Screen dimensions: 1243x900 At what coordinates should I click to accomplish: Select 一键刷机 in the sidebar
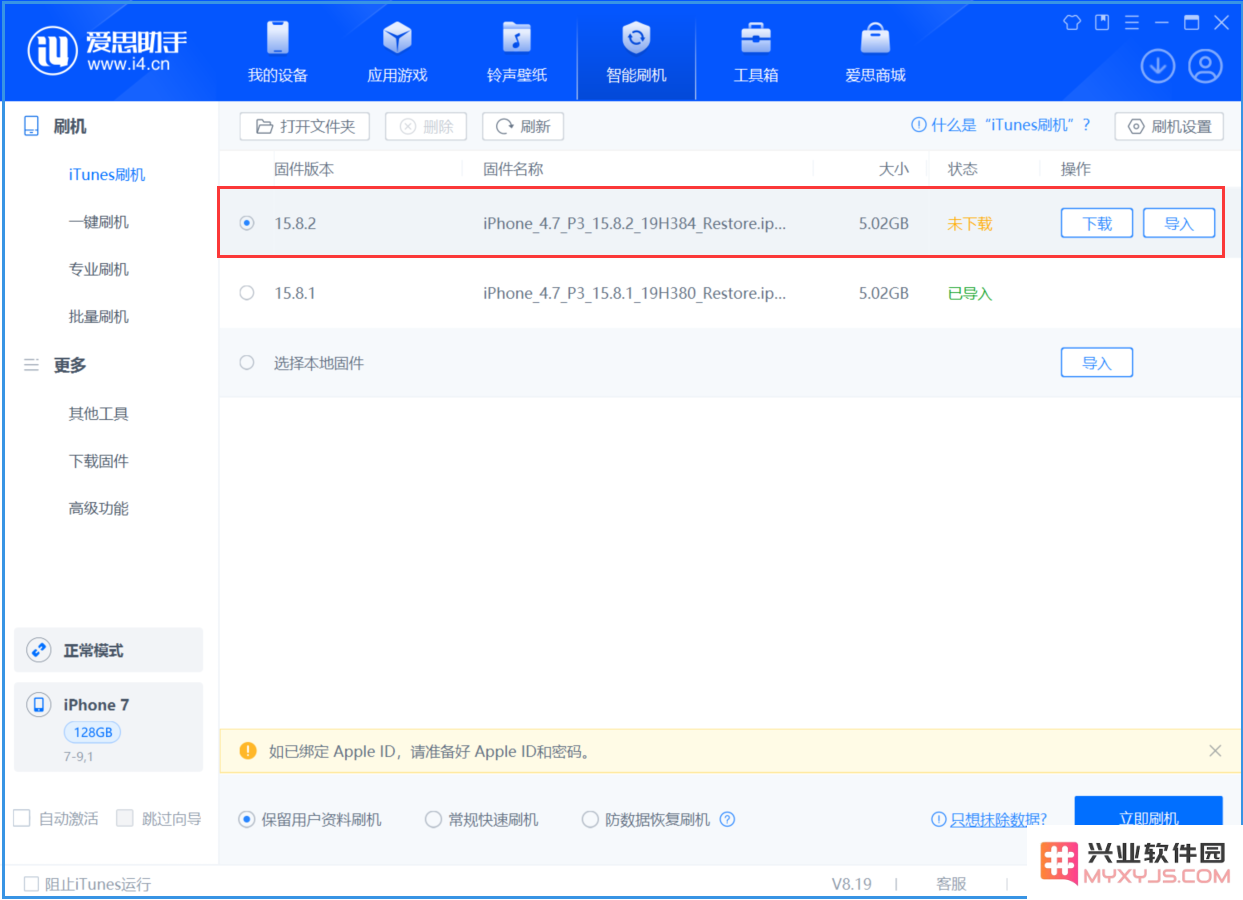tap(98, 222)
